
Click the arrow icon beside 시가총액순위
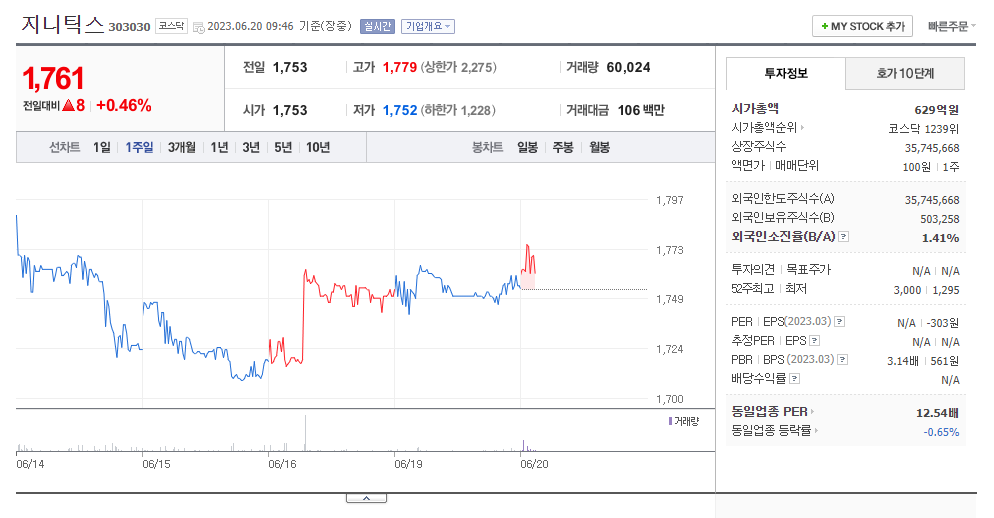point(802,127)
